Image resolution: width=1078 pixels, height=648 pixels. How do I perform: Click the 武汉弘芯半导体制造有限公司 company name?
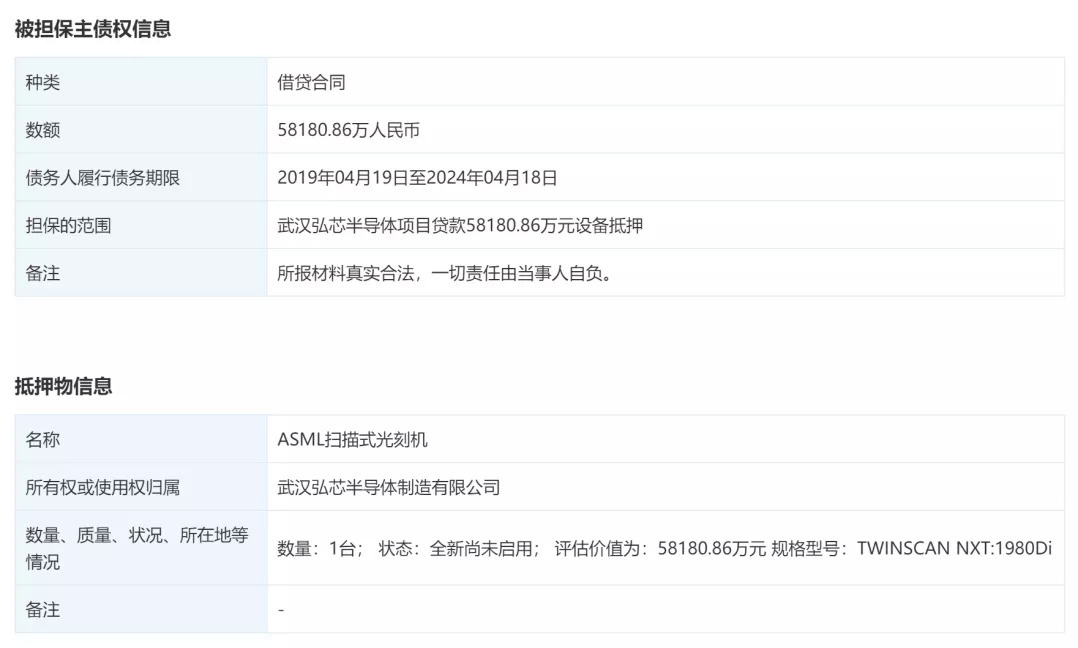tap(388, 487)
